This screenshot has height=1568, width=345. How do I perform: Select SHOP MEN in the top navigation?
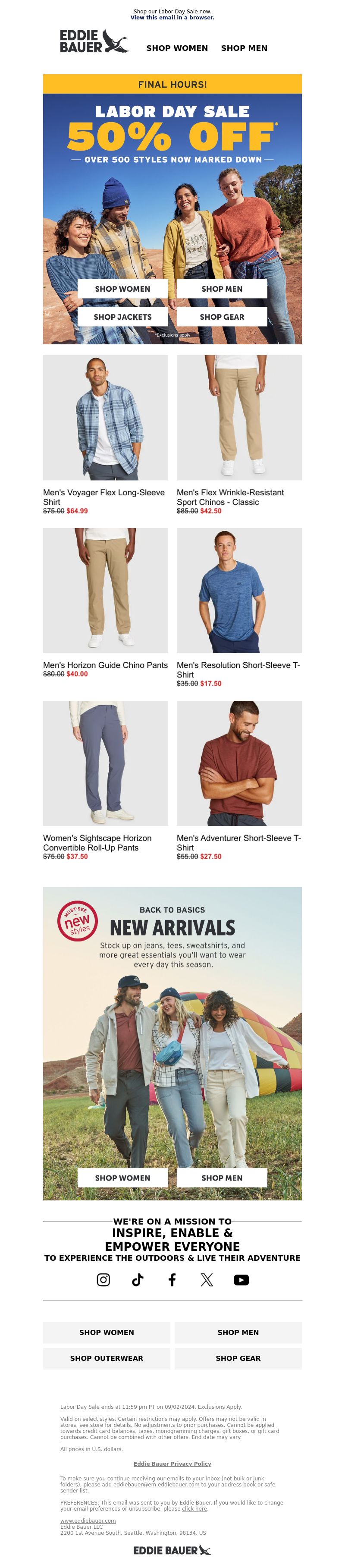coord(244,48)
